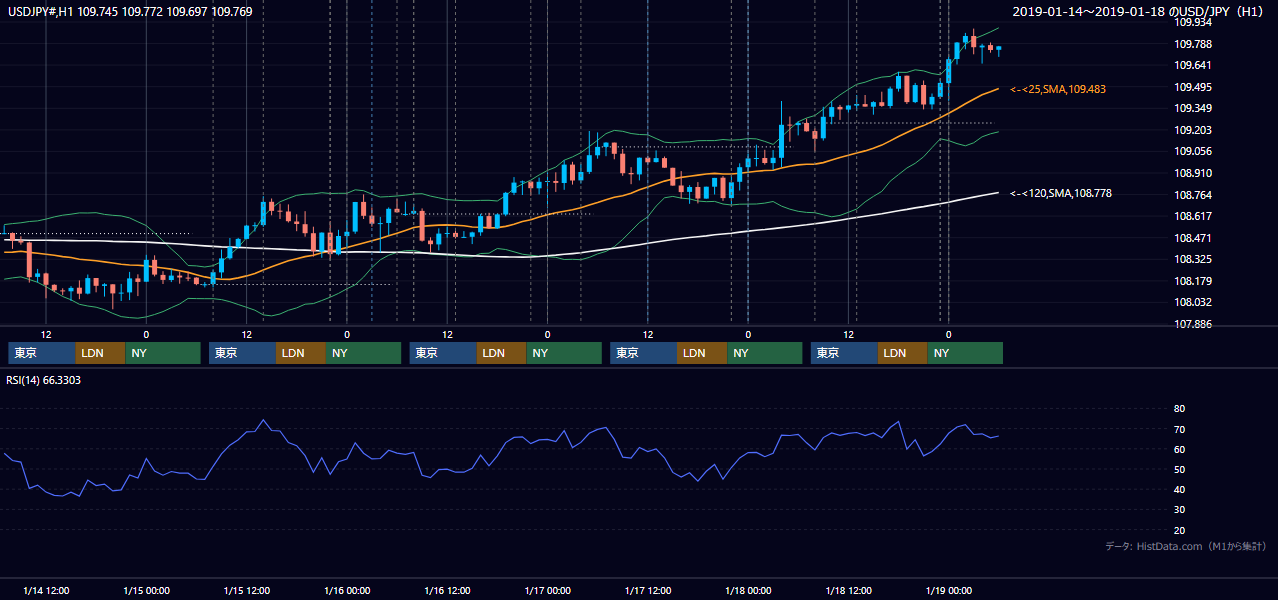Click the RSI scale value 20
Image resolution: width=1278 pixels, height=600 pixels.
(1179, 530)
